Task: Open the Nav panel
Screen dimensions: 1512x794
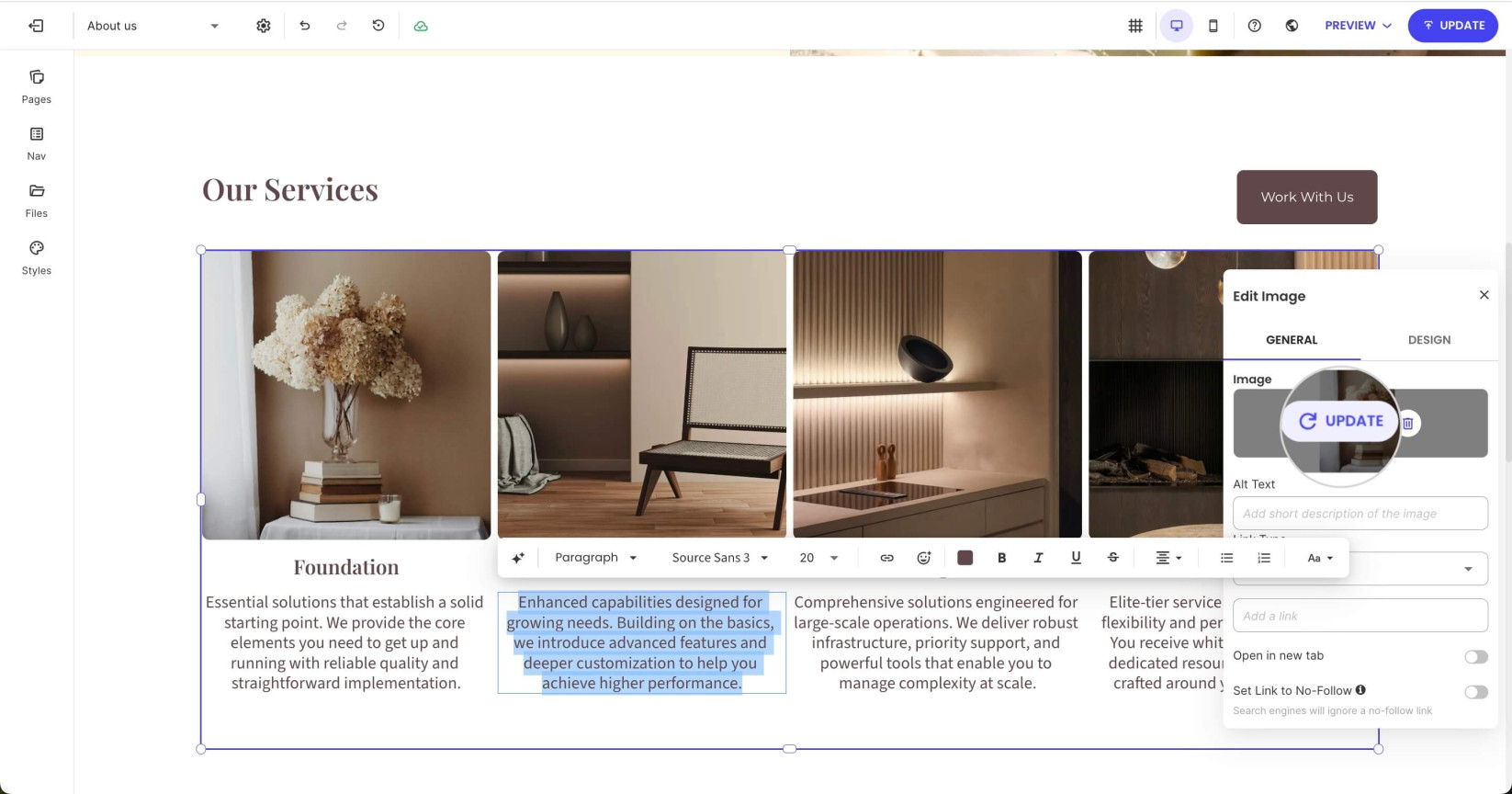Action: (x=37, y=143)
